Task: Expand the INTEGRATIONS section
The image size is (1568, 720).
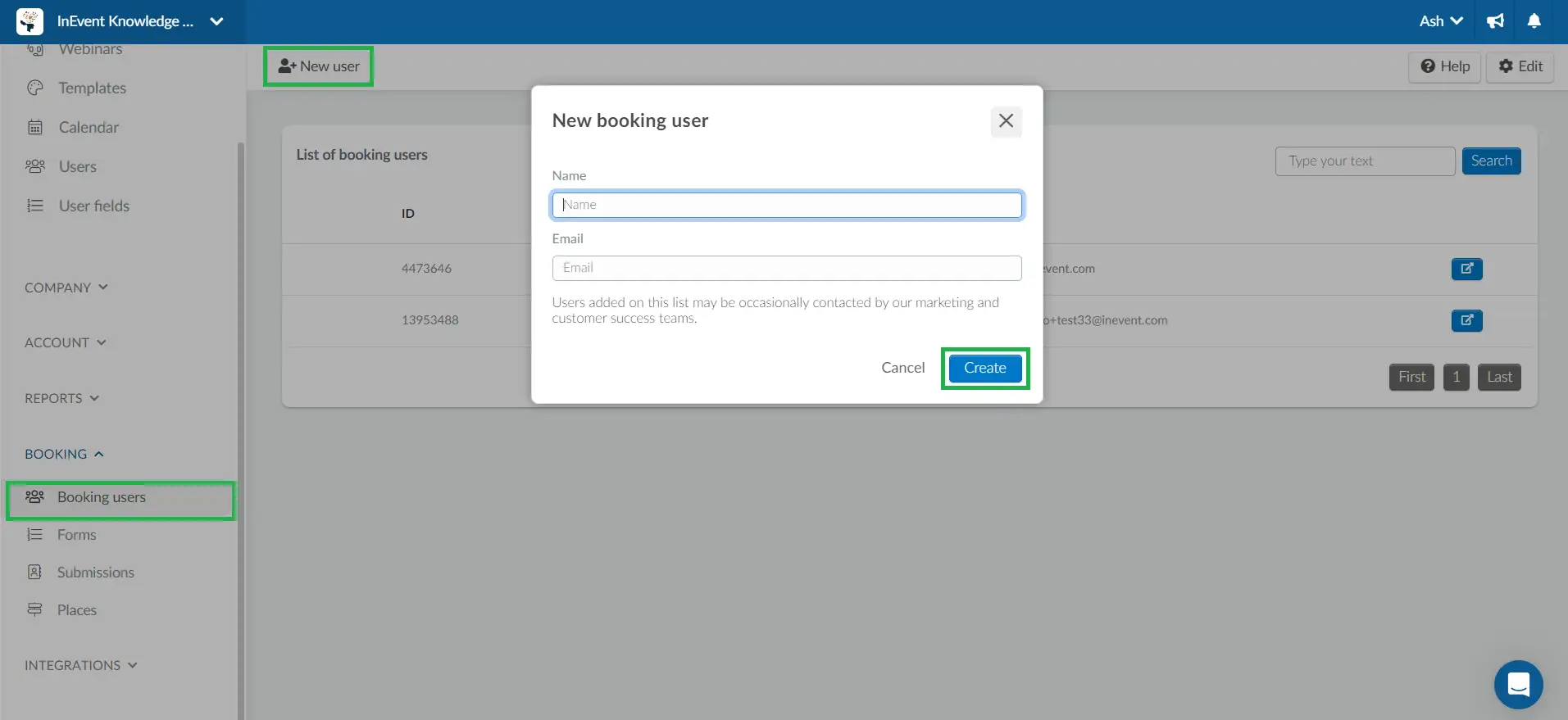Action: 81,665
